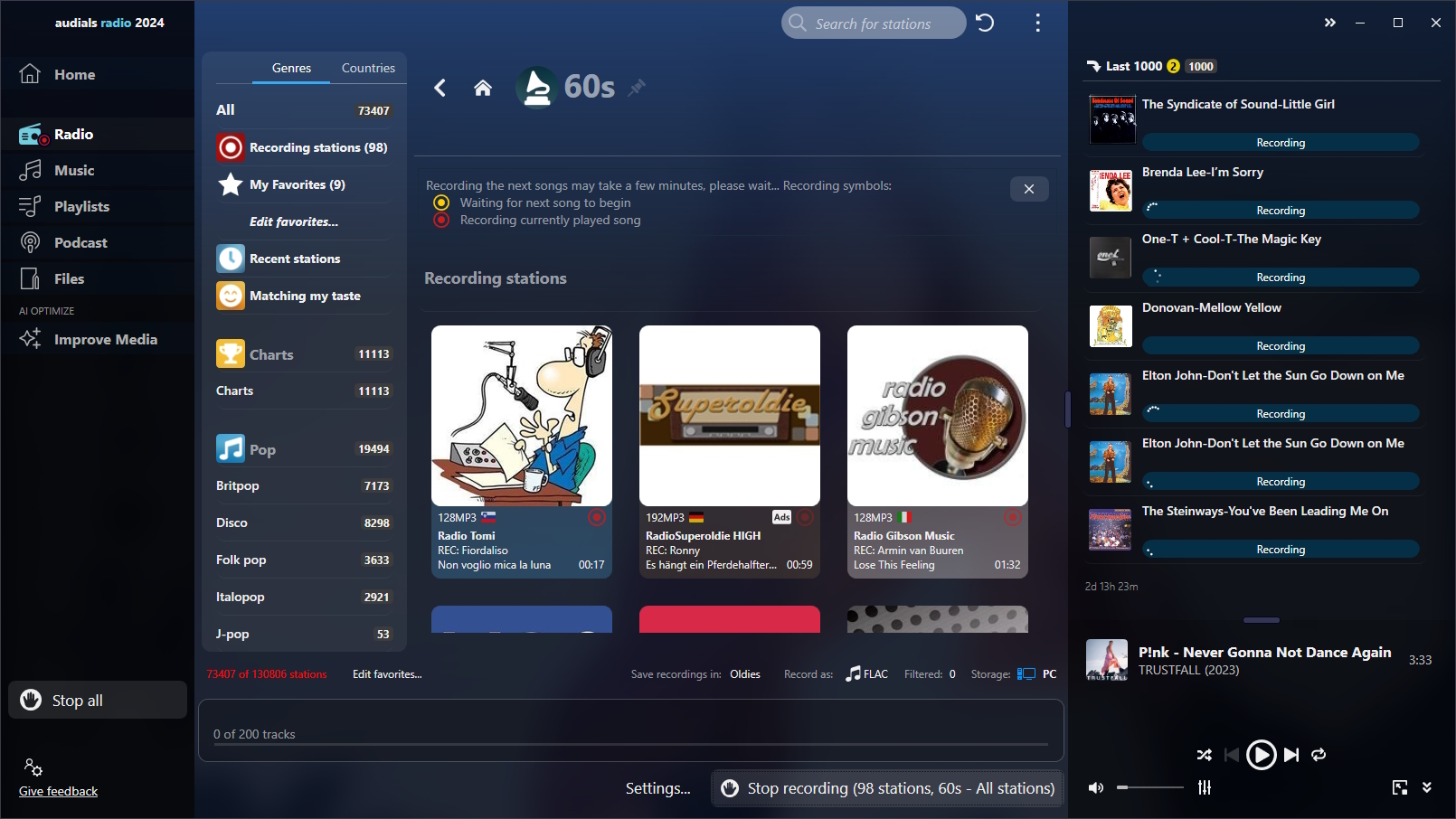
Task: Collapse the right panel with double arrows
Action: 1330,23
